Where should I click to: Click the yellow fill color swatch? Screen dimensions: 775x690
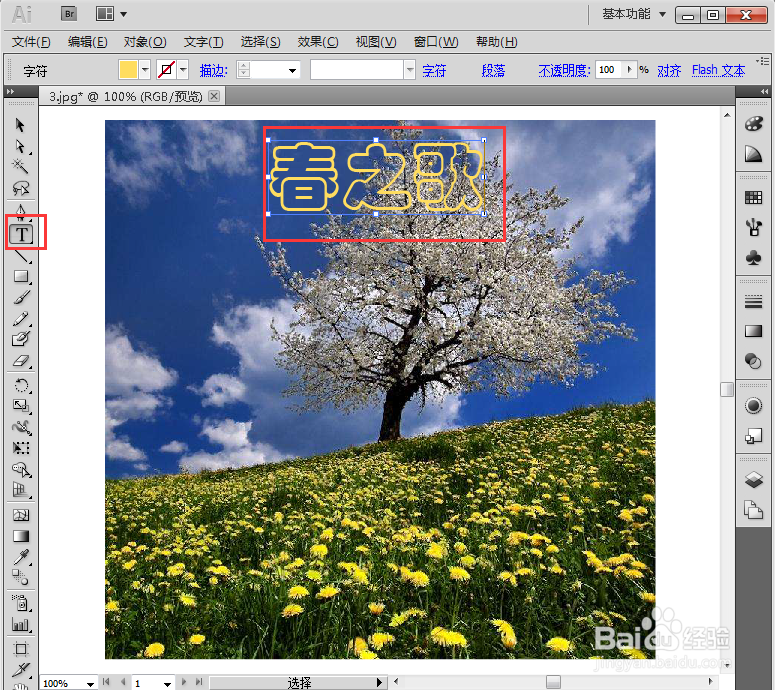click(x=128, y=70)
